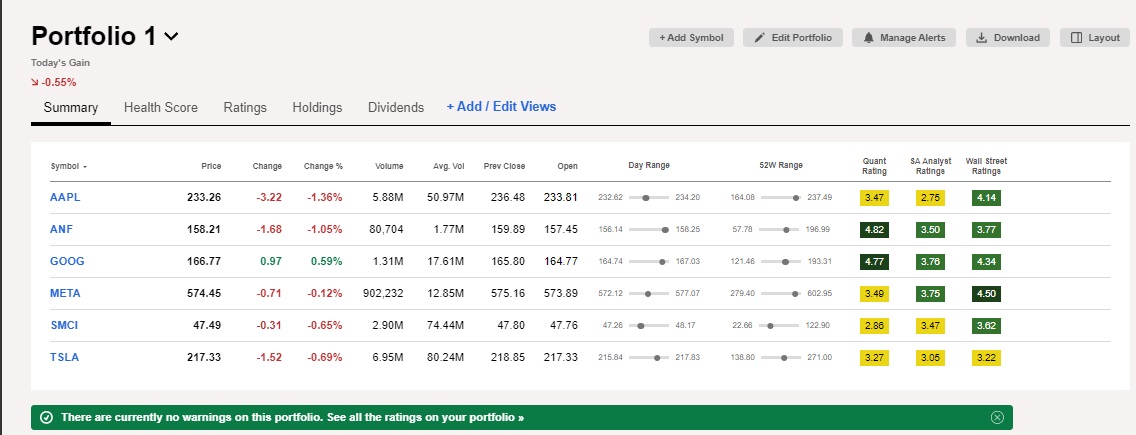Viewport: 1136px width, 435px height.
Task: Click the Avg. Vol column header
Action: (x=448, y=166)
